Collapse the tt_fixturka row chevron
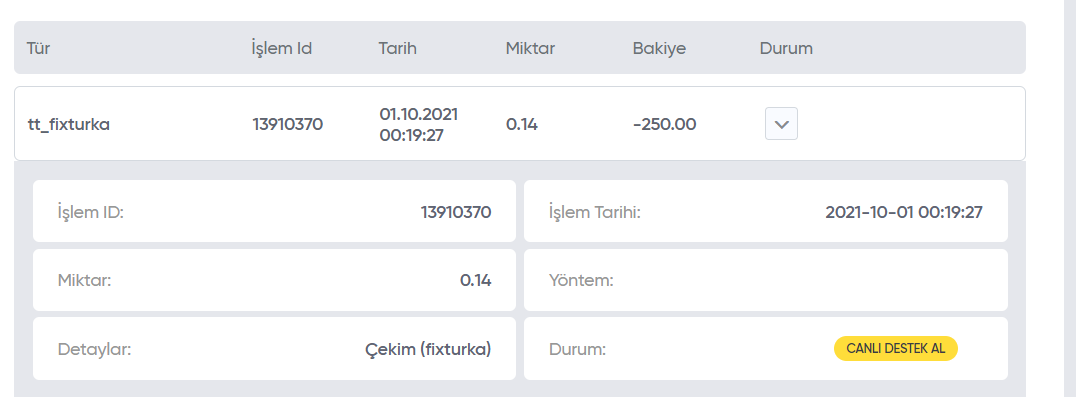Screen dimensions: 1076x397 click(x=781, y=124)
